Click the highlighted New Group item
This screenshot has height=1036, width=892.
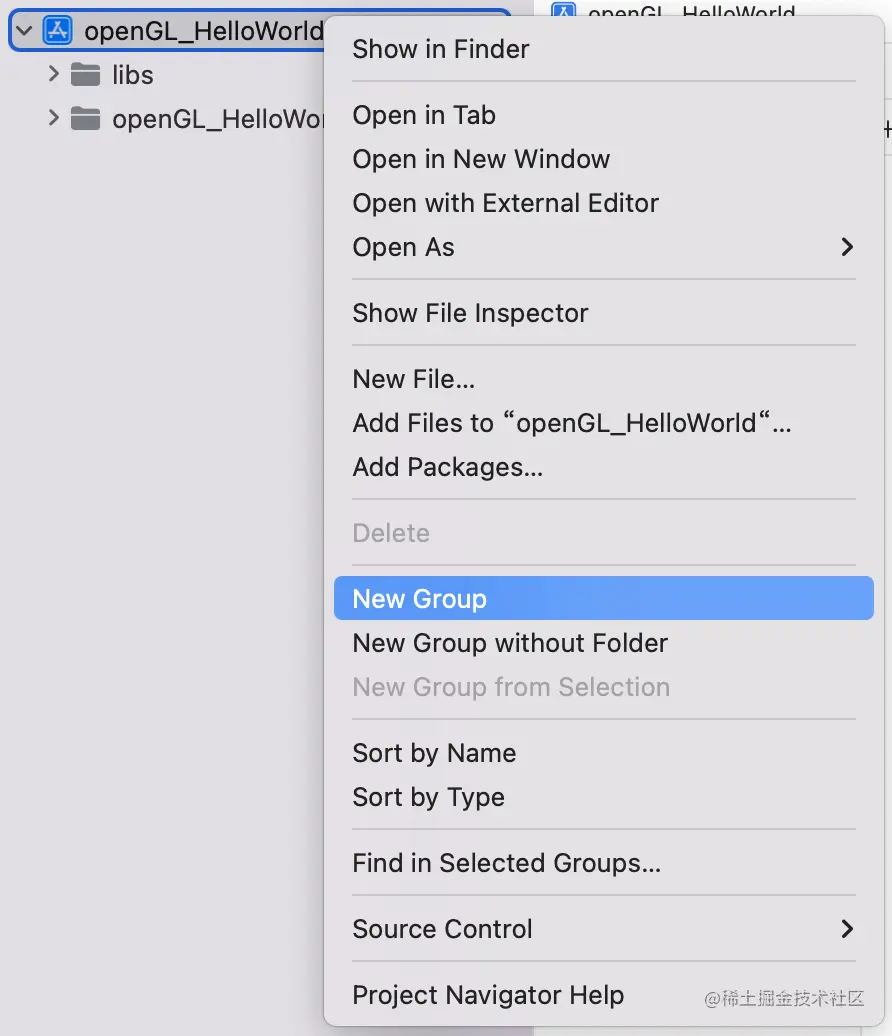click(x=604, y=599)
